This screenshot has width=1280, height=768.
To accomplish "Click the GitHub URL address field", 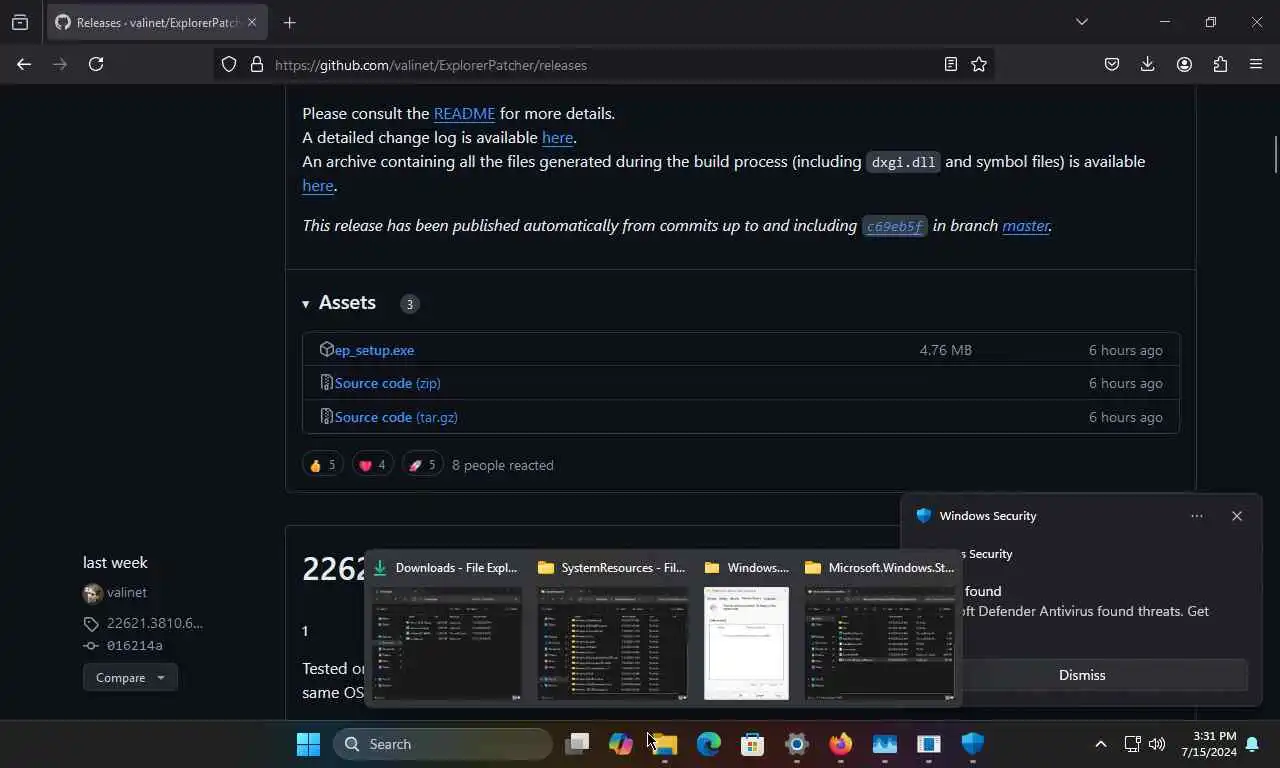I will [603, 65].
